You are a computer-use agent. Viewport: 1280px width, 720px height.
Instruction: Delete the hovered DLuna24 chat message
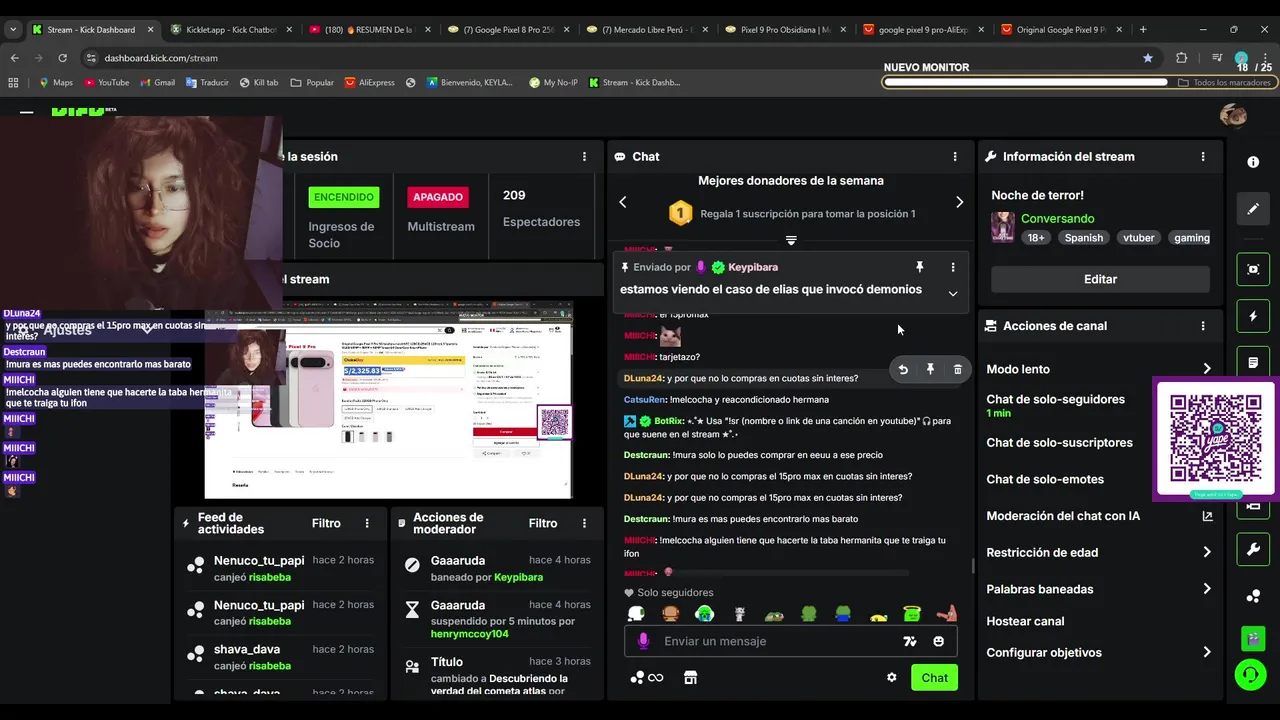[x=957, y=370]
